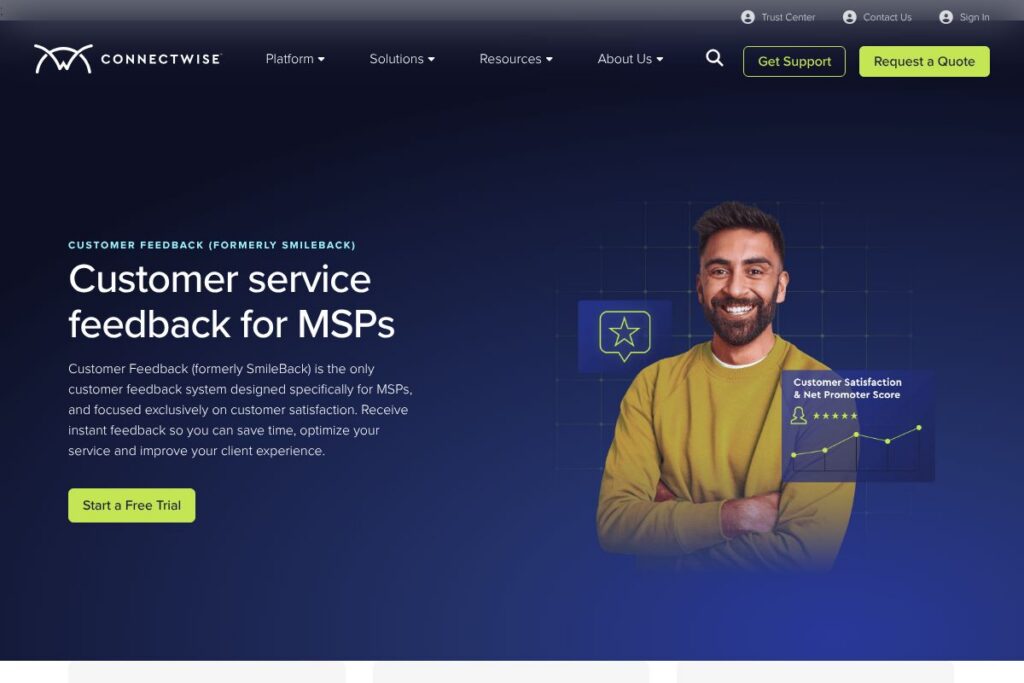
Task: Click the CONNECTWISE wordmark text
Action: point(161,59)
